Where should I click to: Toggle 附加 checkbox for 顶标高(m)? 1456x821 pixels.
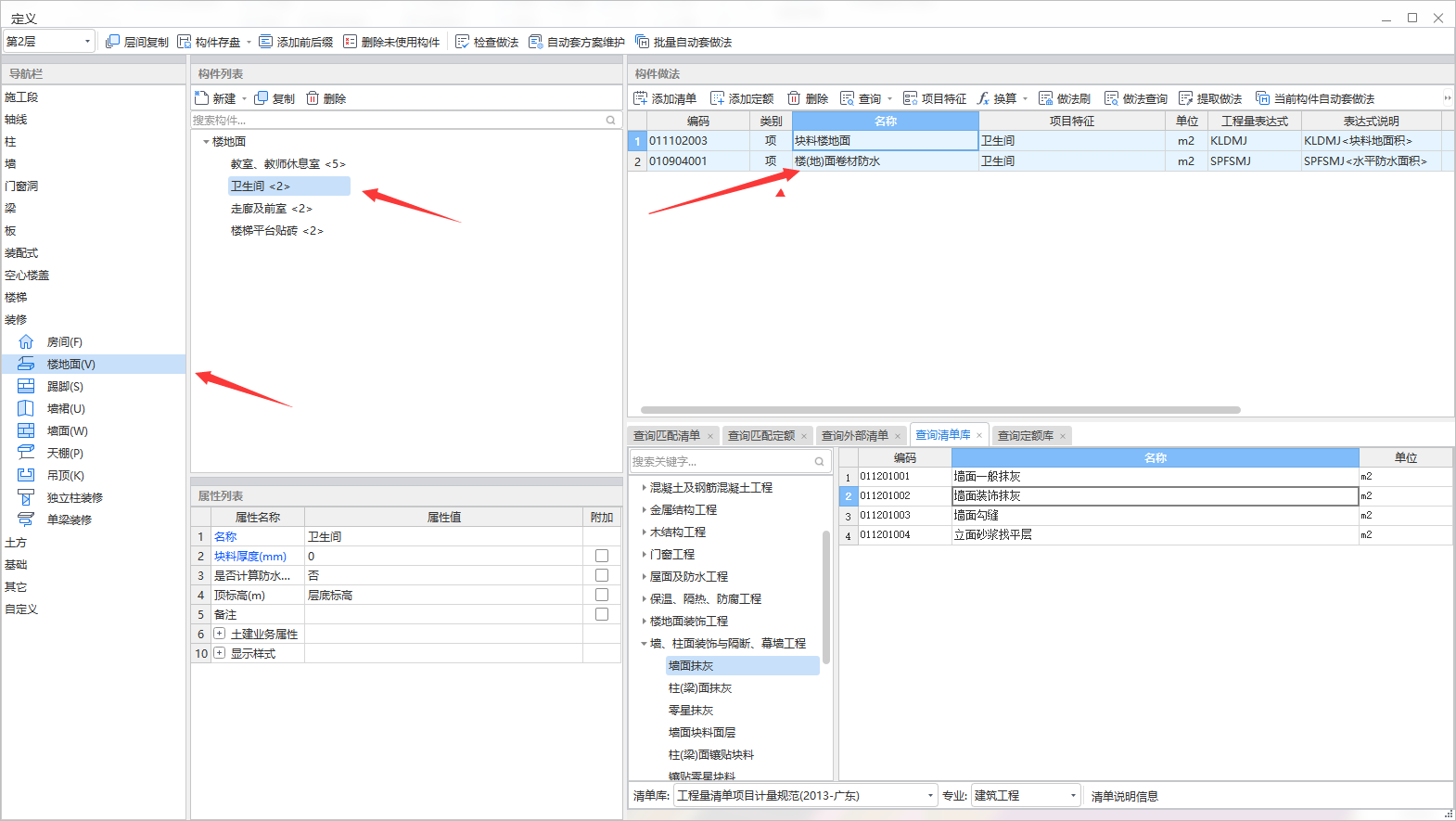pos(602,595)
